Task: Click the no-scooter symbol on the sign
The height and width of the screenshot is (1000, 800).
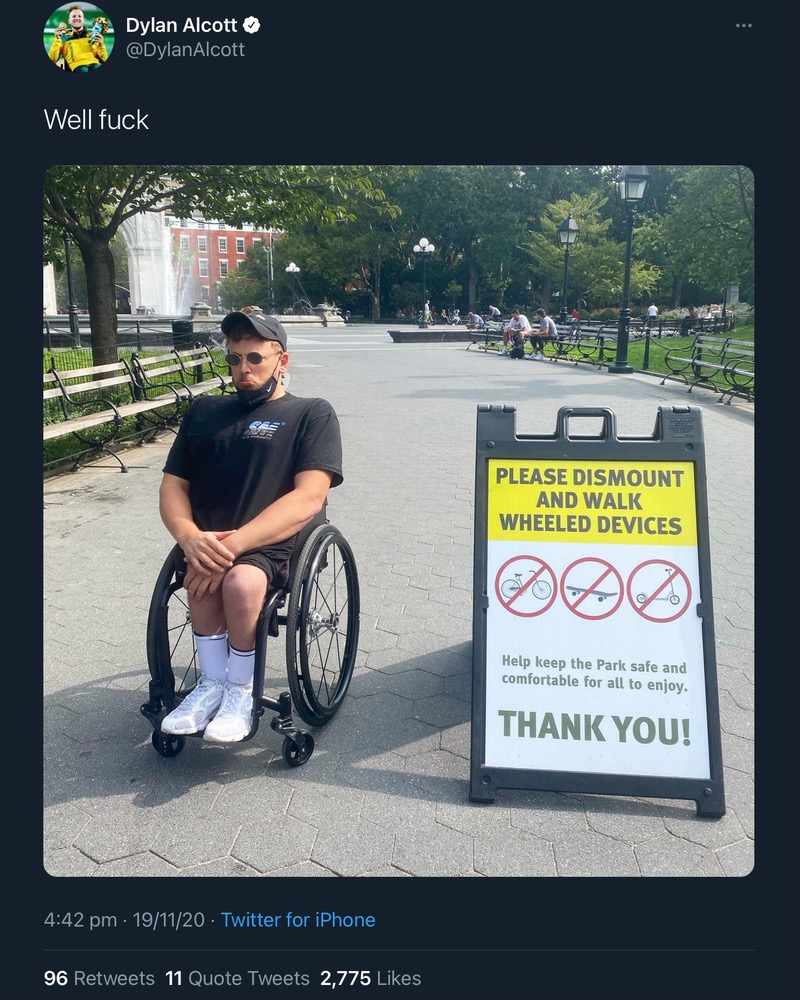Action: tap(659, 591)
